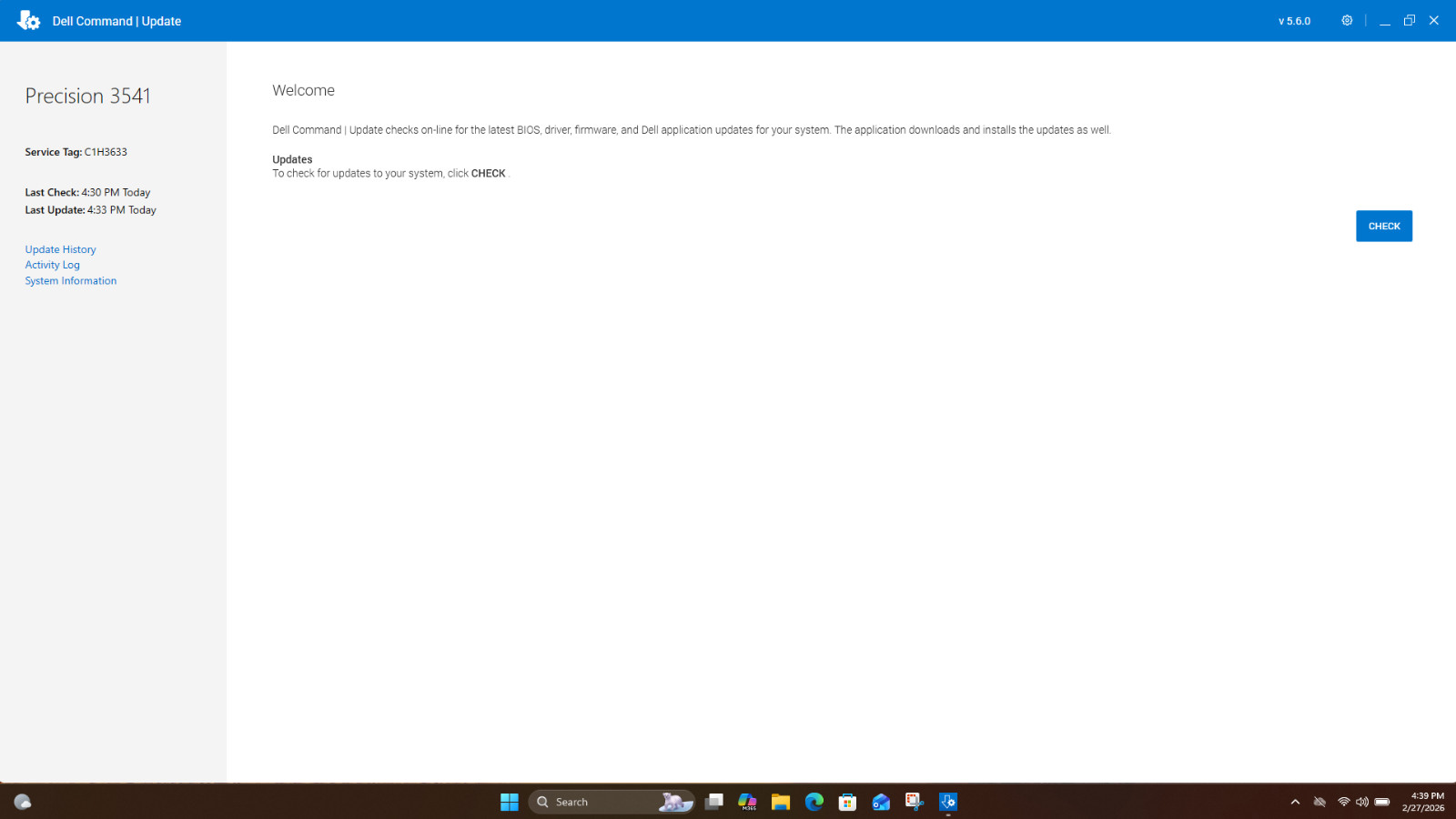Click the volume speaker tray icon
Screen dimensions: 1456x819
1362,802
